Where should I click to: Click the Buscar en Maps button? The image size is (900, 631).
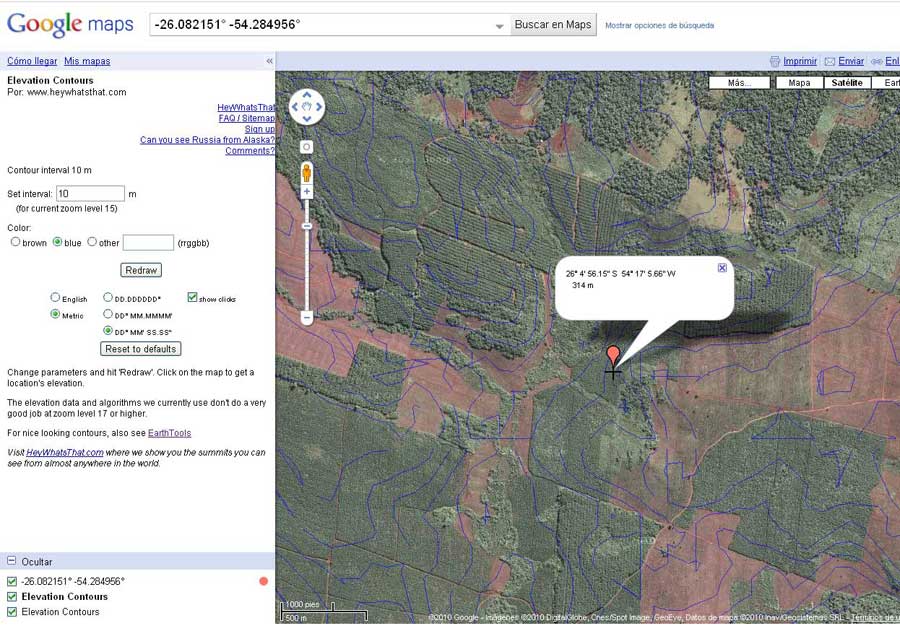click(x=554, y=25)
